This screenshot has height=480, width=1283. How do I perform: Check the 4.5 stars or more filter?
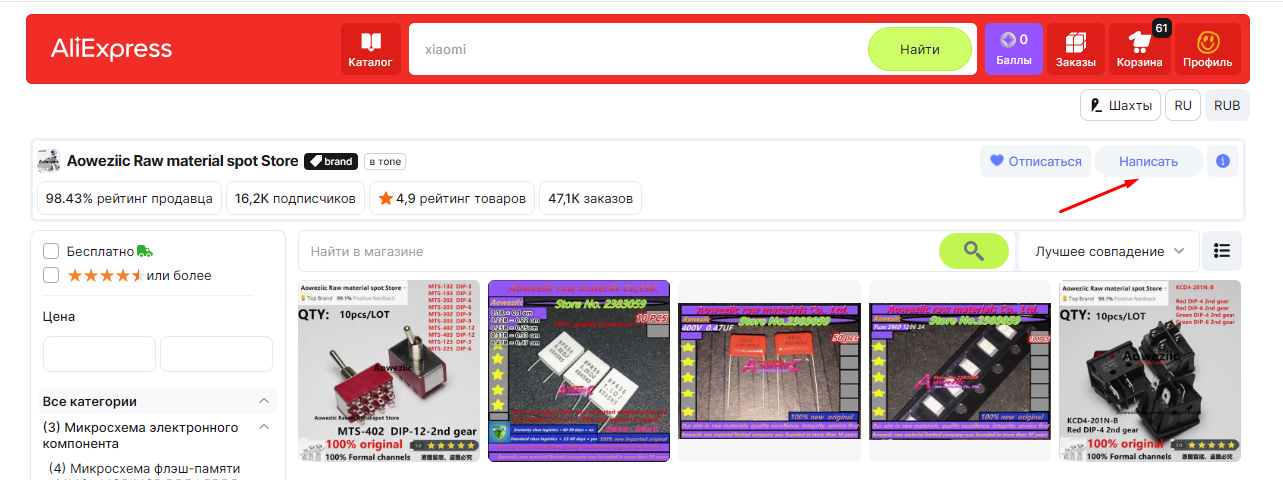[x=52, y=275]
